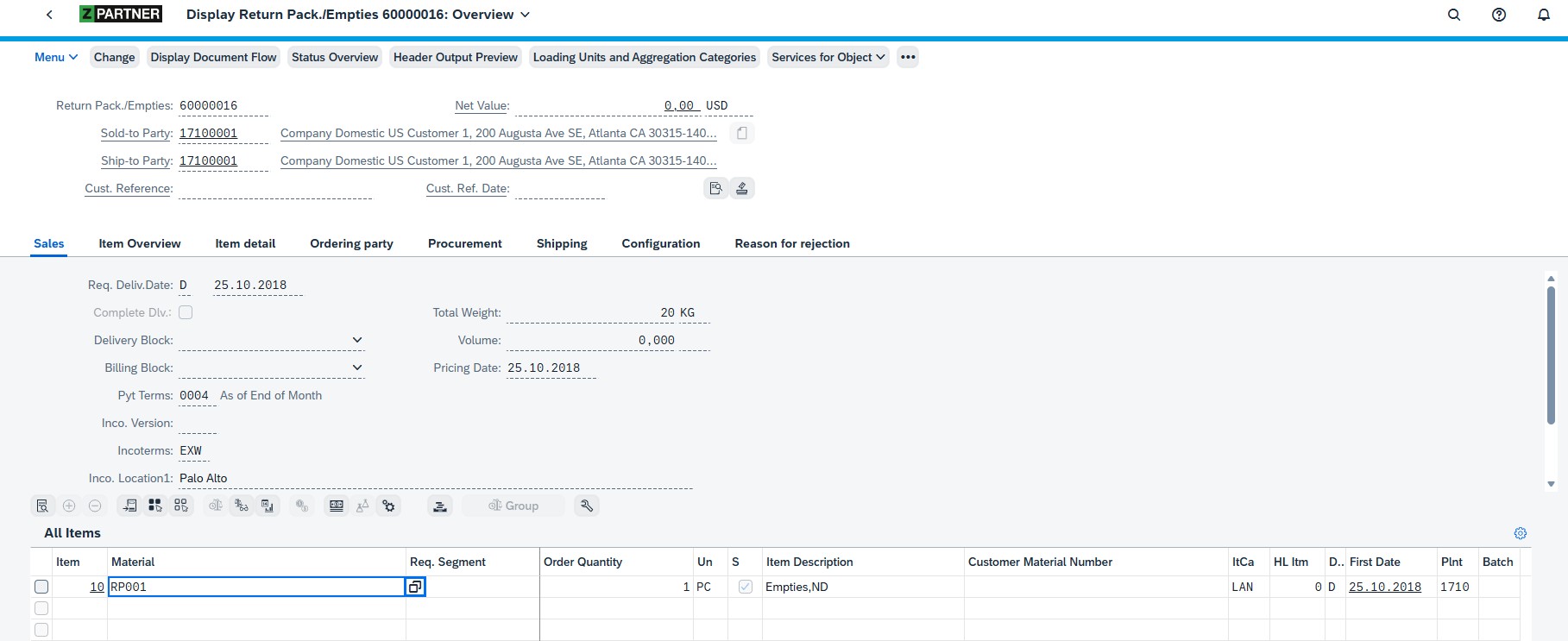This screenshot has width=1568, height=641.
Task: Click the Display Document Flow button
Action: click(213, 57)
